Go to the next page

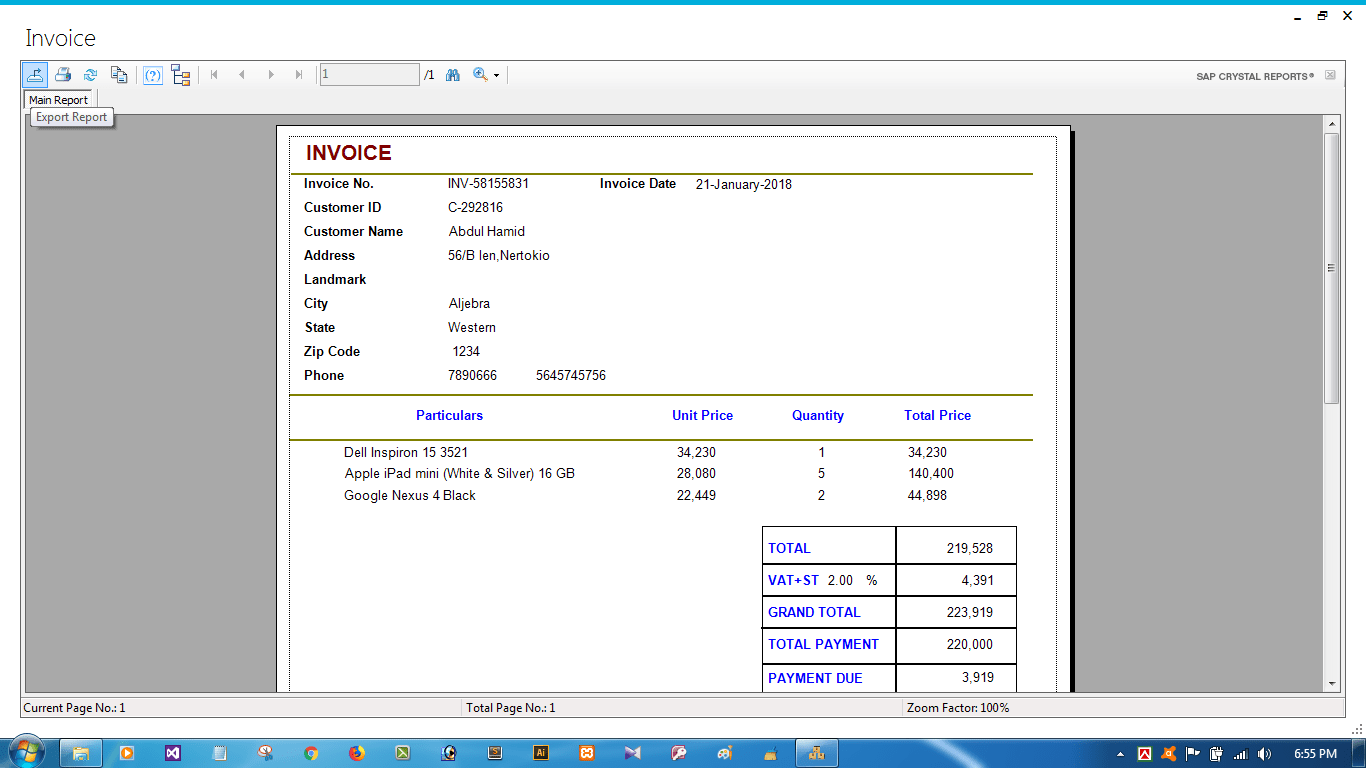(271, 75)
